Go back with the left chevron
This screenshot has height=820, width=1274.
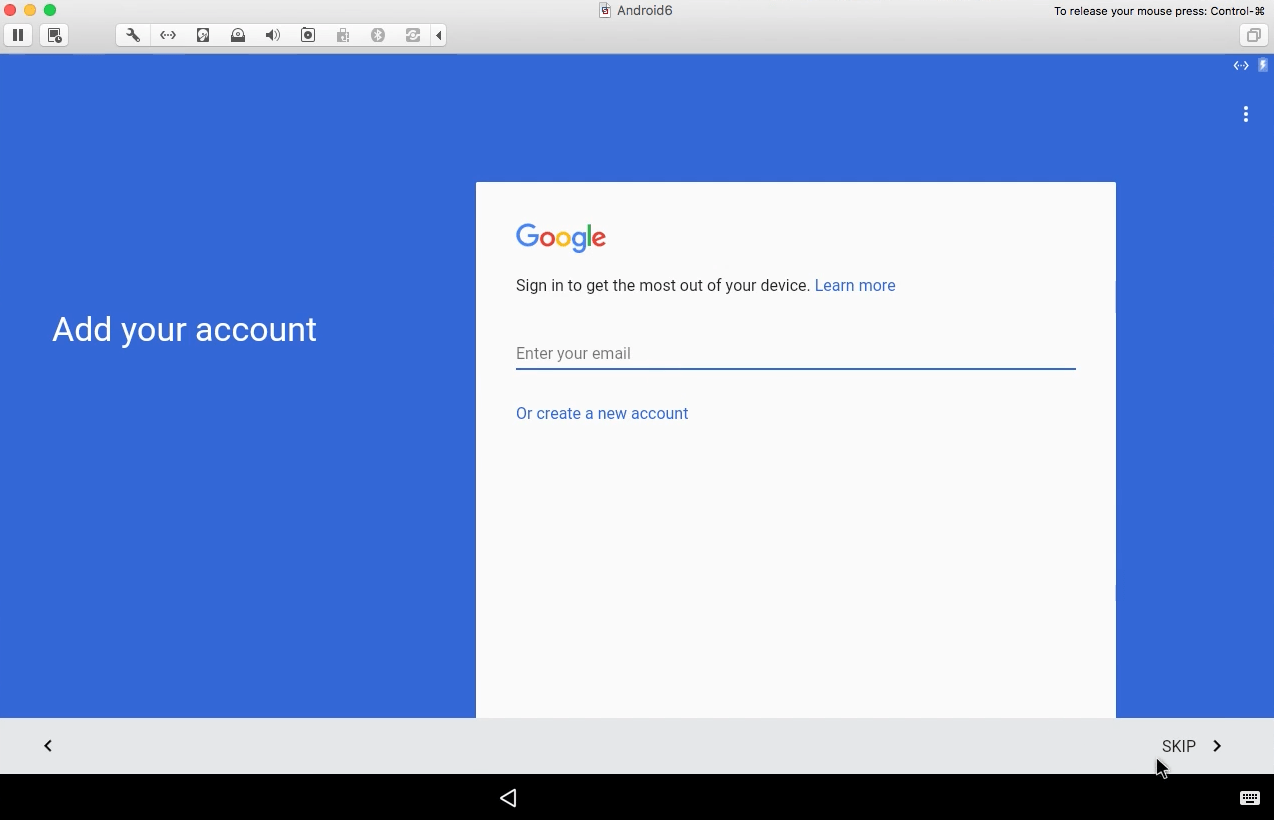pyautogui.click(x=48, y=746)
